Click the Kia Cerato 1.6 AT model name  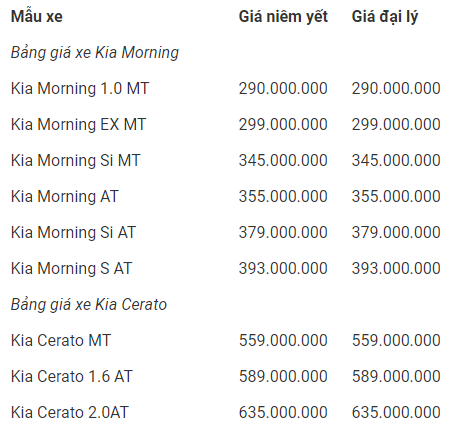72,377
